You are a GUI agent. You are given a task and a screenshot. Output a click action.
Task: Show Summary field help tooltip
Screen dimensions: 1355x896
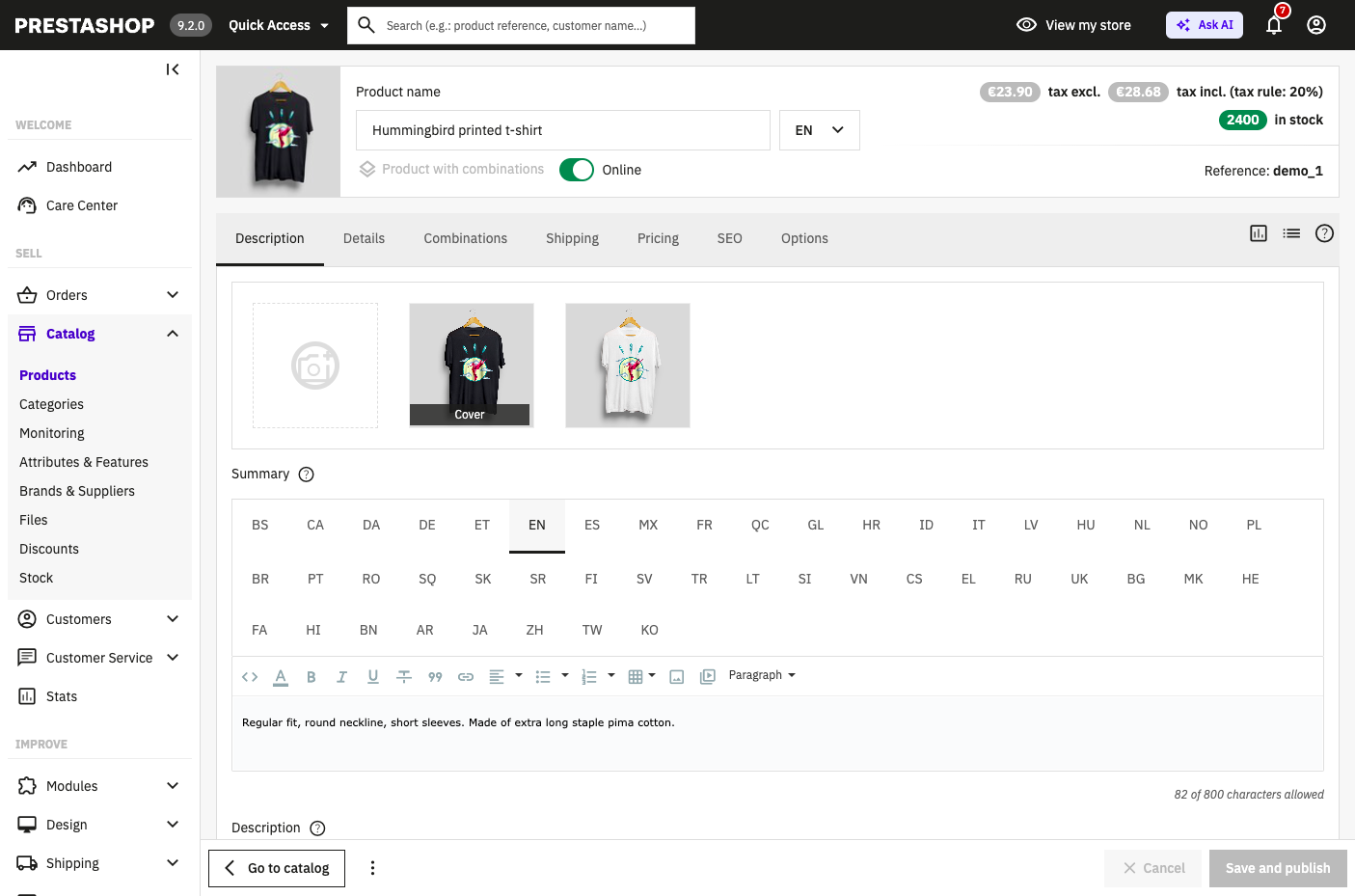307,475
